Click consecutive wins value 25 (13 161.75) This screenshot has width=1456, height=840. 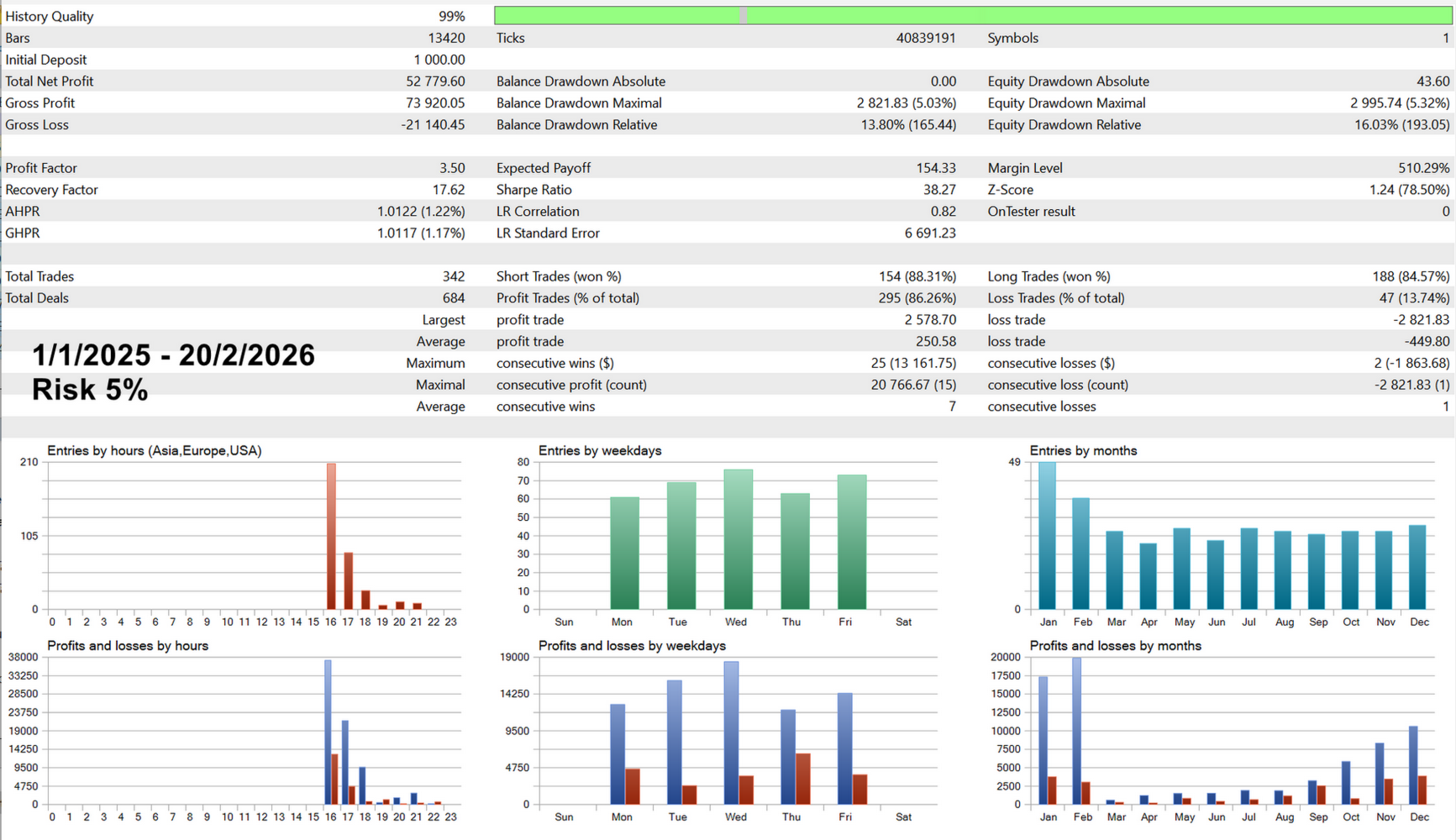point(913,364)
